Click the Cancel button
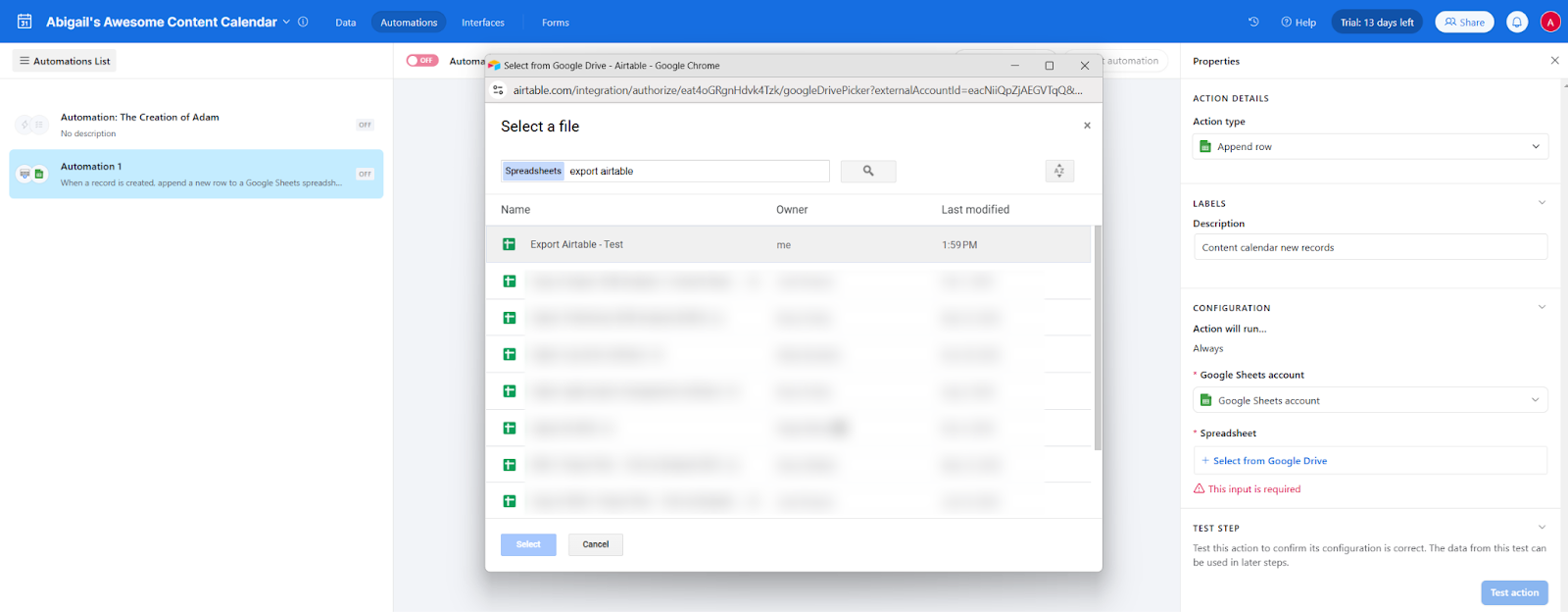The width and height of the screenshot is (1568, 612). point(596,544)
